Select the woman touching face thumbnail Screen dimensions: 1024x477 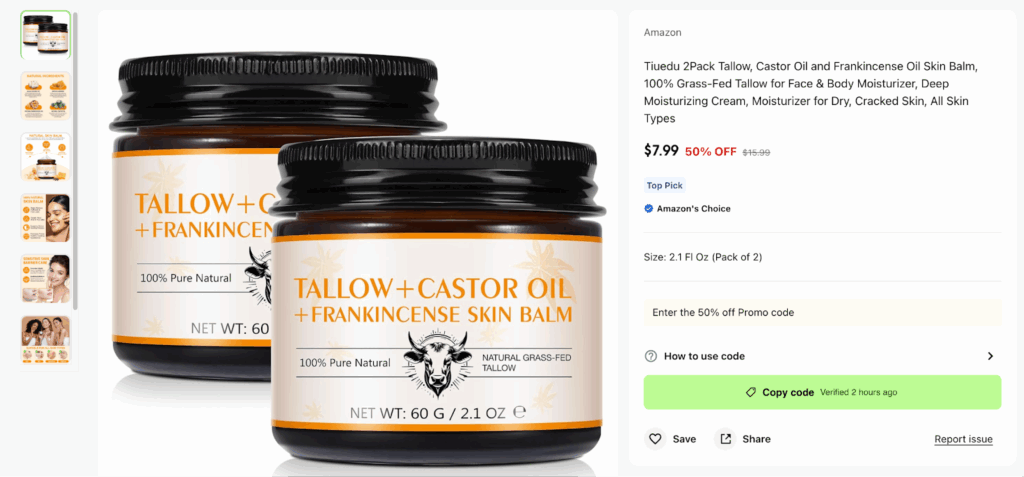[x=46, y=218]
